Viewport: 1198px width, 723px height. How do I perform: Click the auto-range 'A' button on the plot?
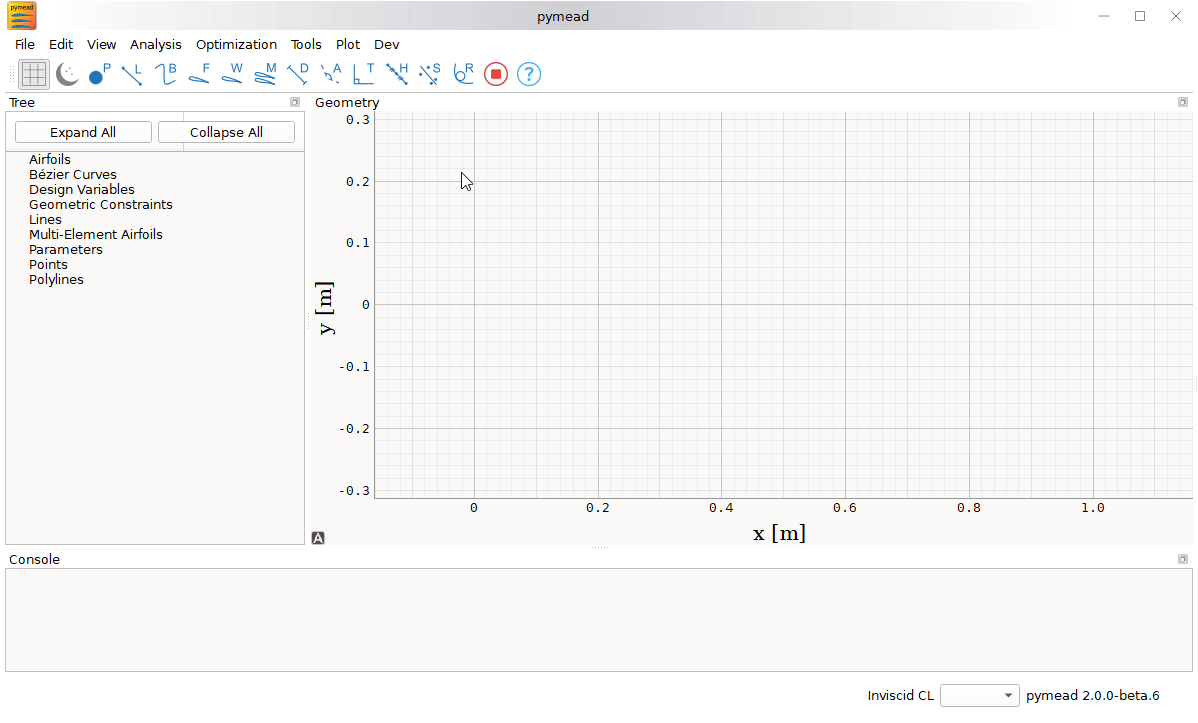(x=318, y=538)
